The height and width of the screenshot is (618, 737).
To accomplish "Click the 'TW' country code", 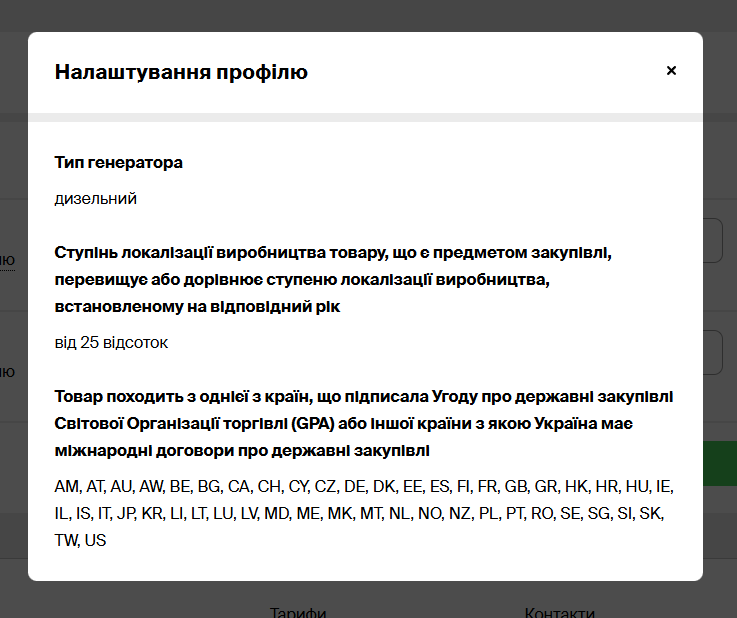I will click(x=66, y=540).
